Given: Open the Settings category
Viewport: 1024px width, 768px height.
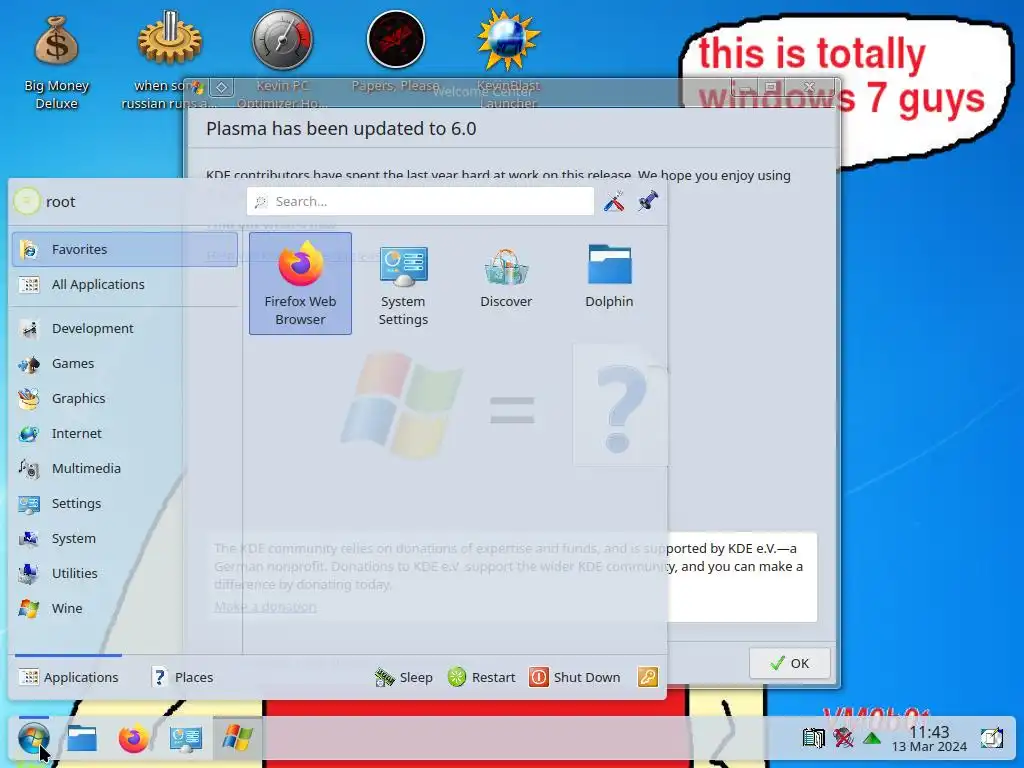Looking at the screenshot, I should [125, 504].
